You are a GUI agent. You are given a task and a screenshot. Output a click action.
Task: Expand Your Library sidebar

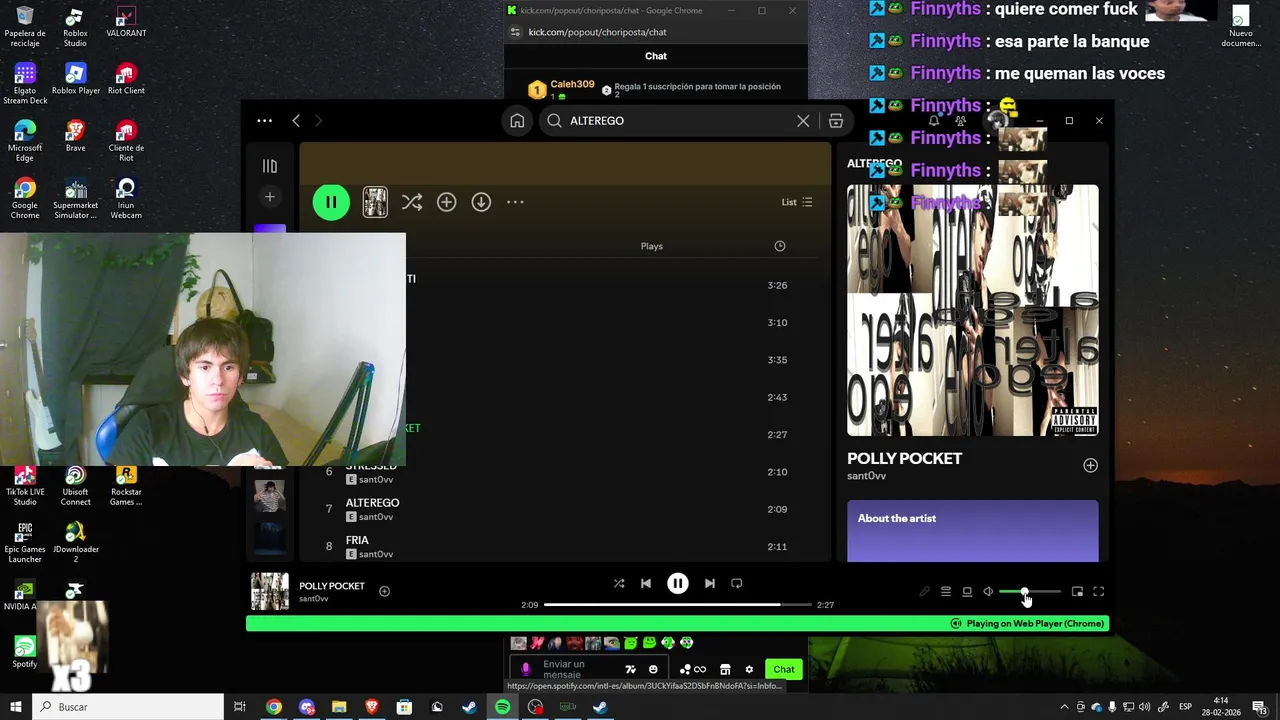(269, 166)
